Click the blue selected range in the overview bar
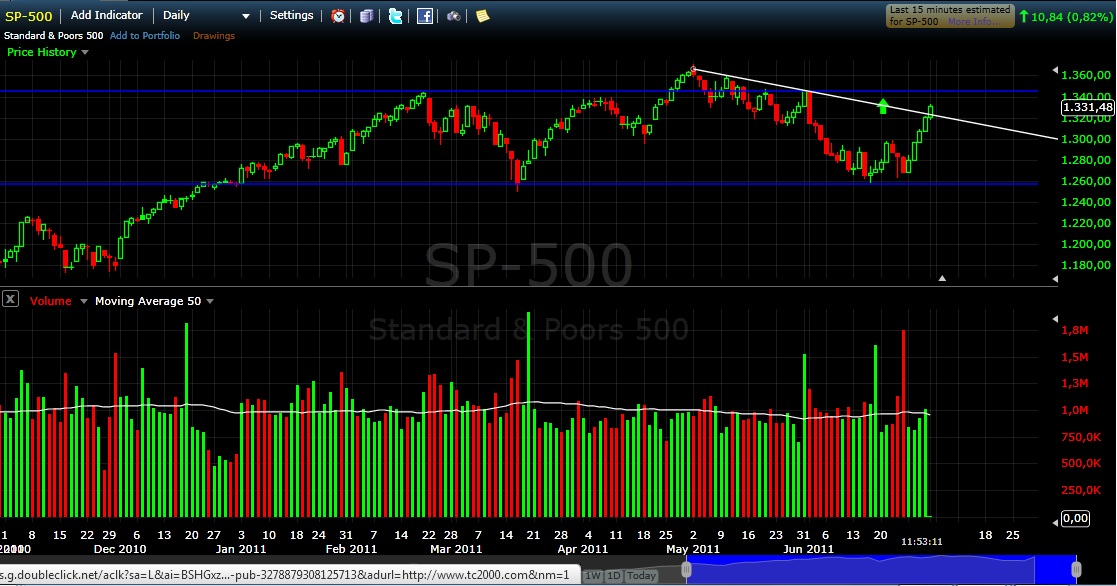The image size is (1117, 586). [x=881, y=569]
